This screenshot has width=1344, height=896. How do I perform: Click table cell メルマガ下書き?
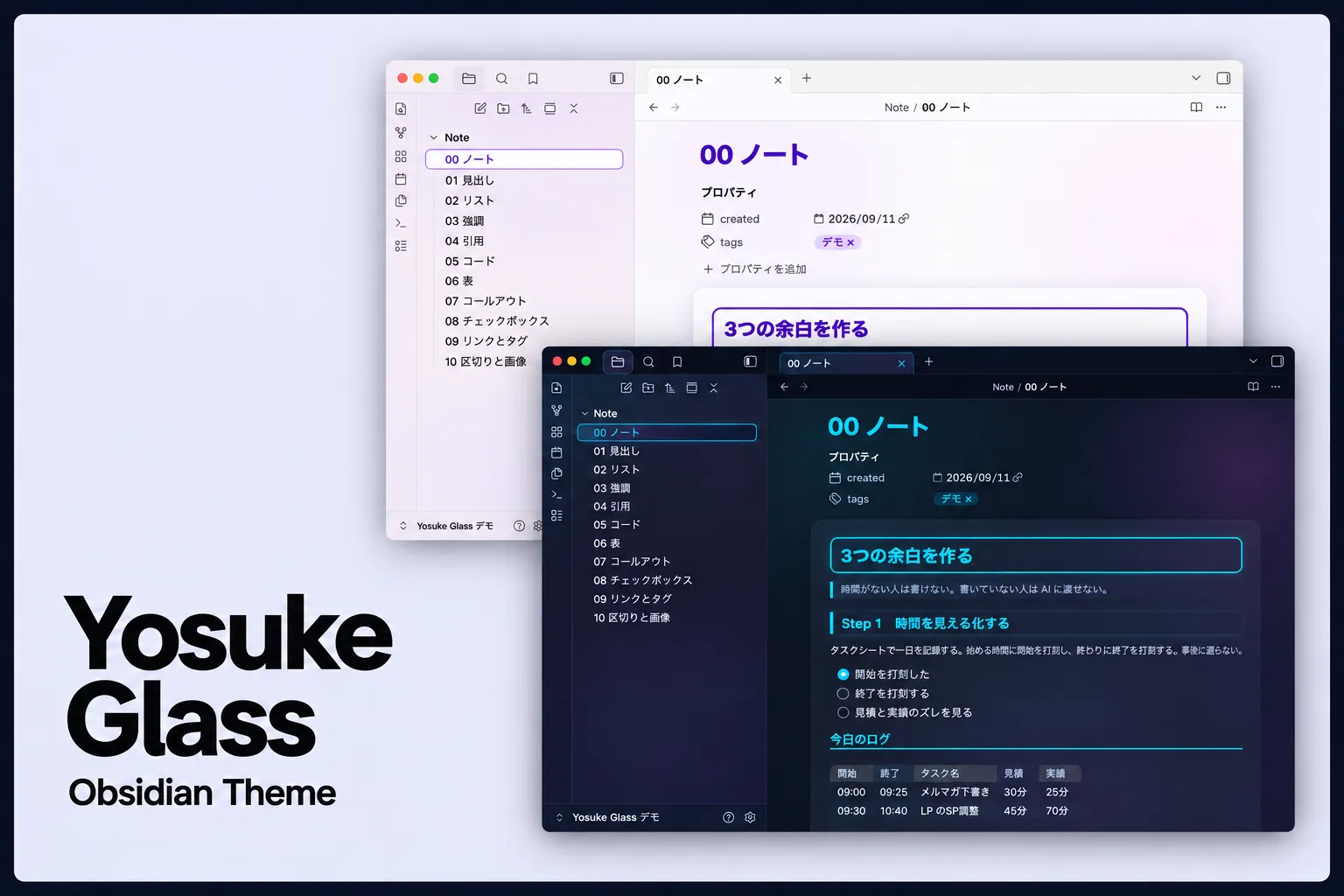(x=955, y=792)
